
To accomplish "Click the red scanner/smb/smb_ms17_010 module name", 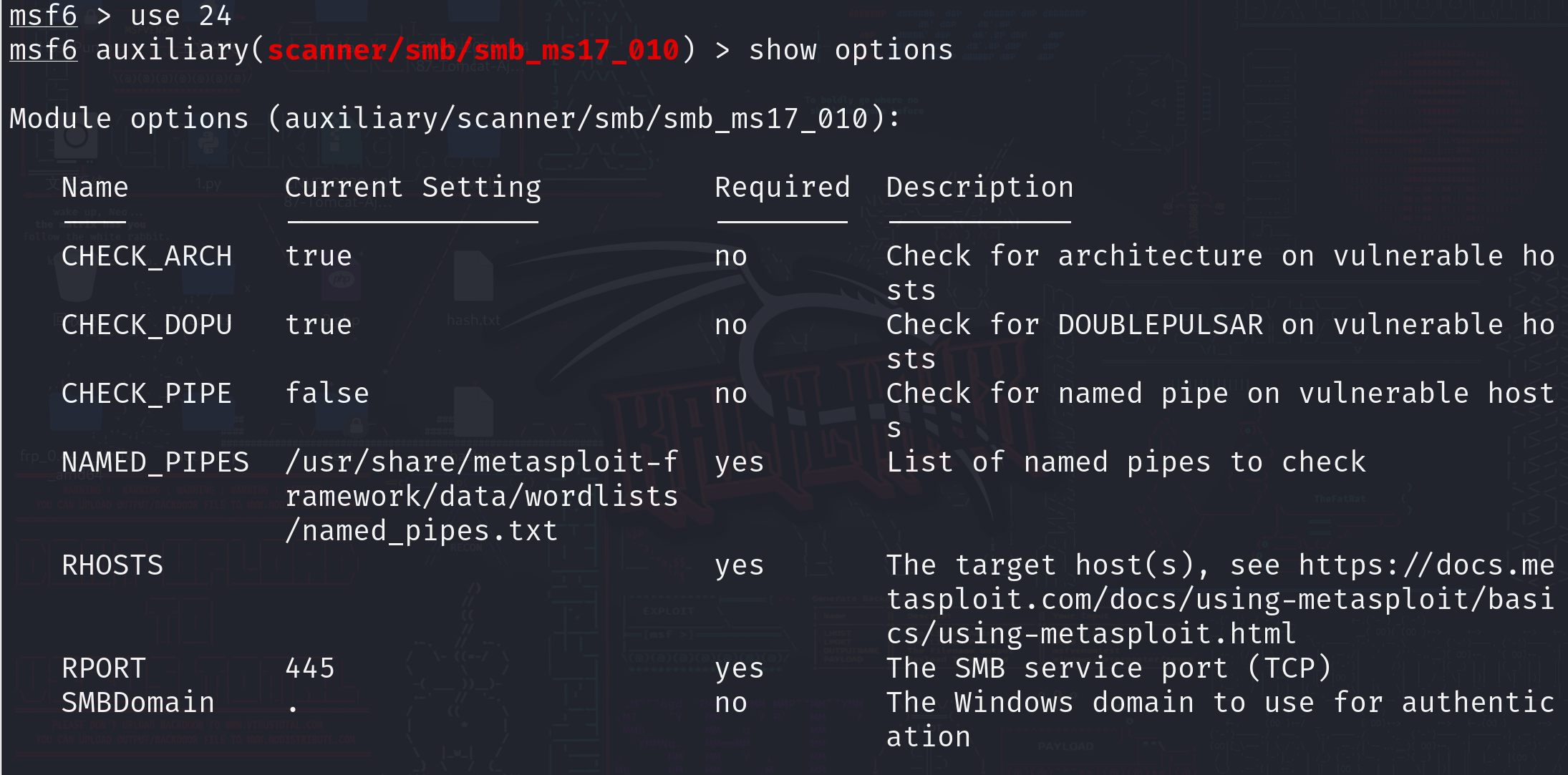I will click(x=473, y=51).
